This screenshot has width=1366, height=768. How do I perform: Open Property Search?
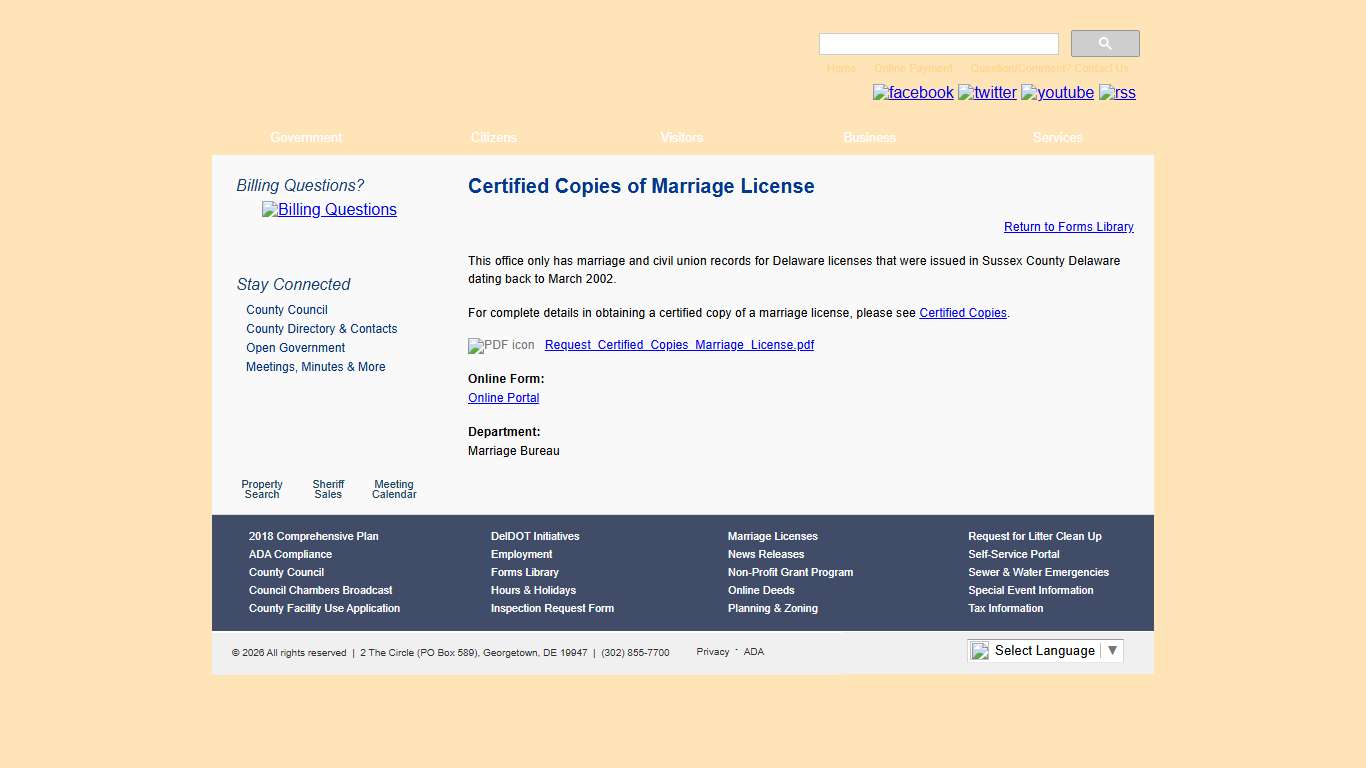[x=261, y=489]
